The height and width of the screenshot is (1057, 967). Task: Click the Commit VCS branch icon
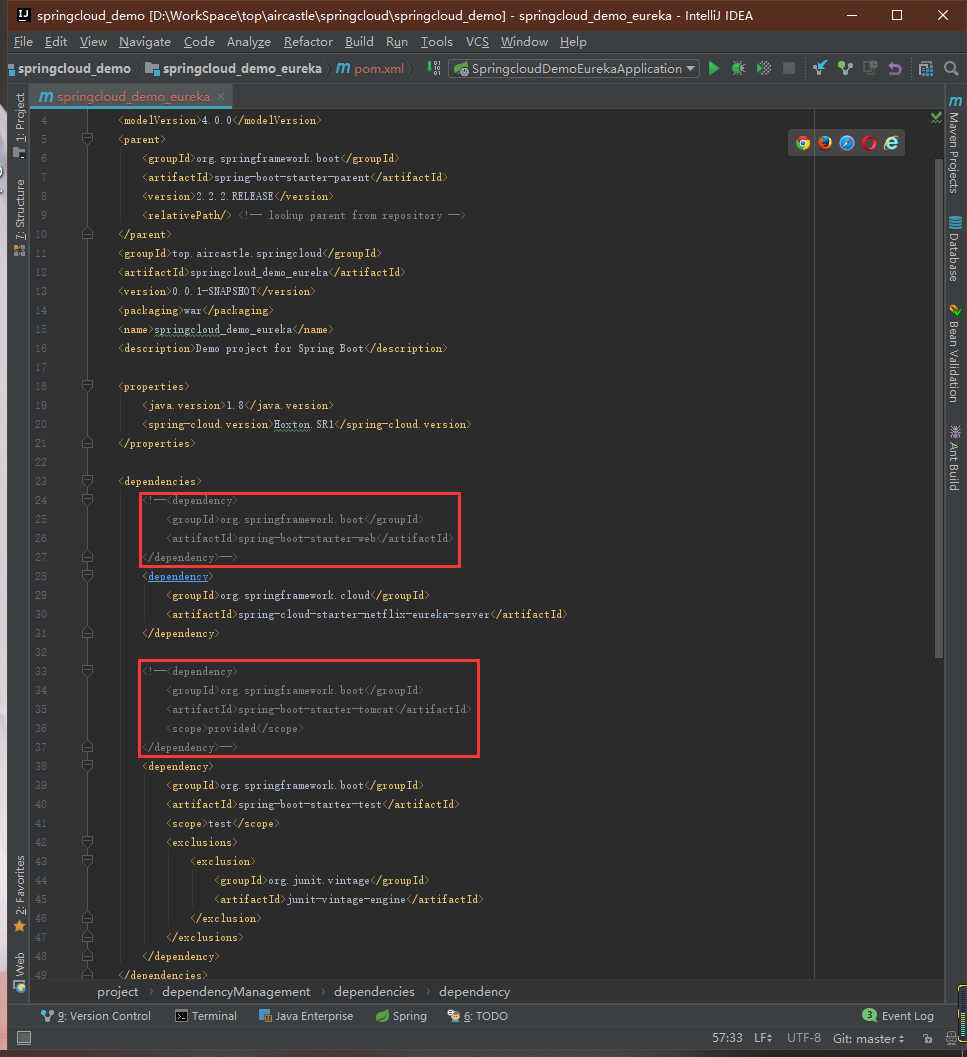[x=844, y=68]
